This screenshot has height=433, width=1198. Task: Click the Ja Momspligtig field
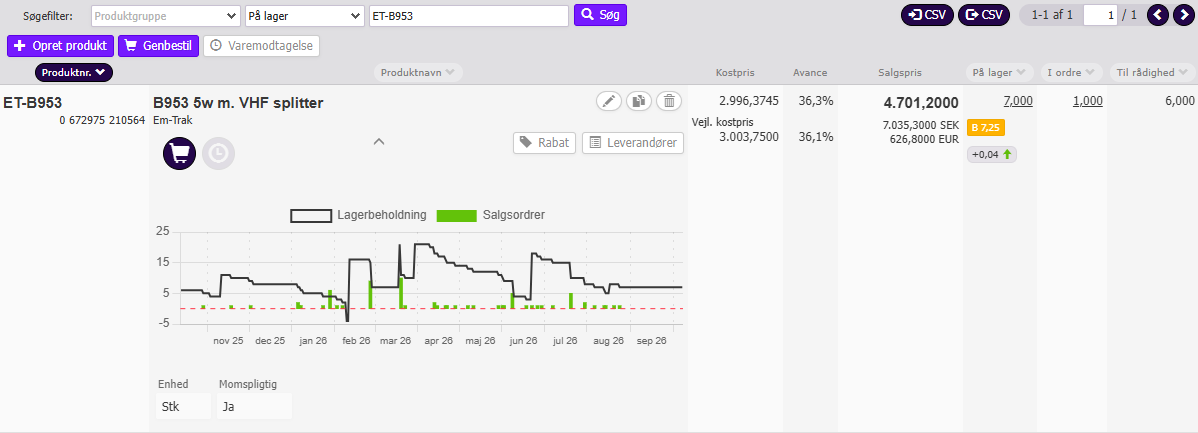[254, 406]
